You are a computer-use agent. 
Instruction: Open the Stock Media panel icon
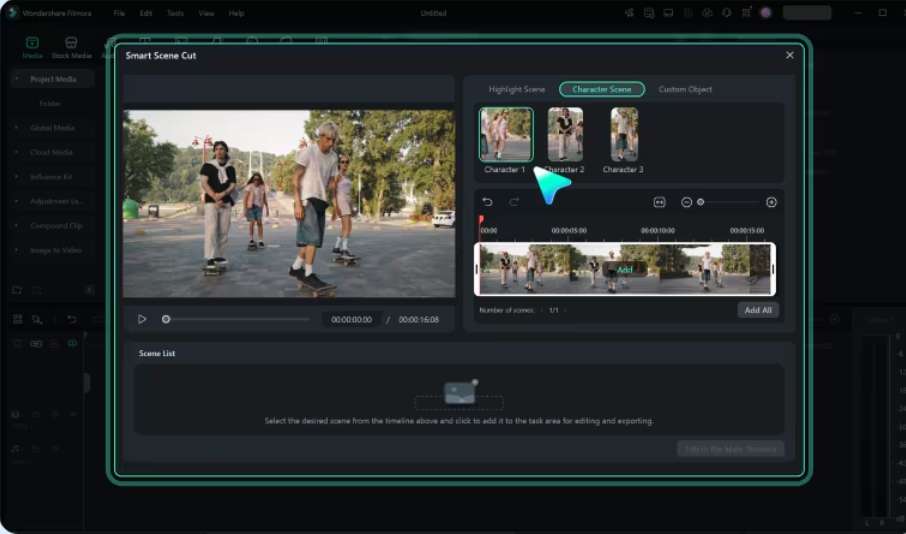71,42
